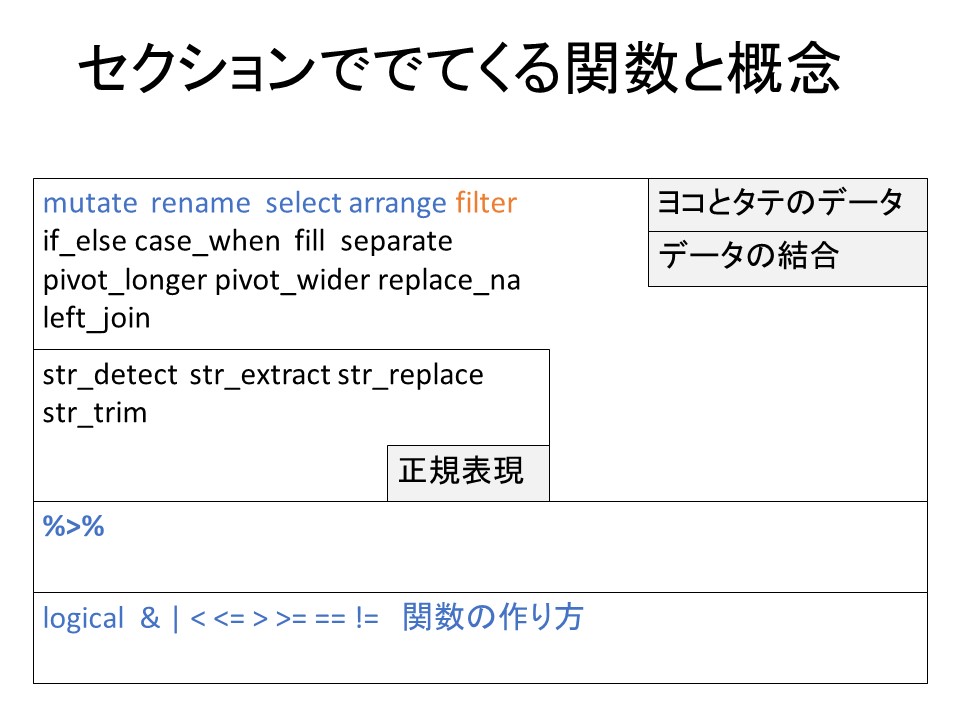Click the left_join text
This screenshot has width=960, height=720.
tap(96, 318)
